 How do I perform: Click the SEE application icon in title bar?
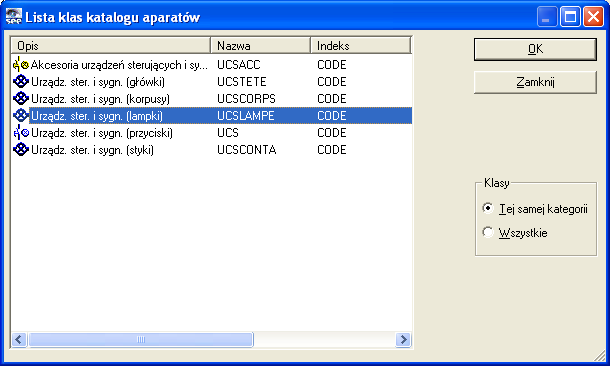[13, 17]
